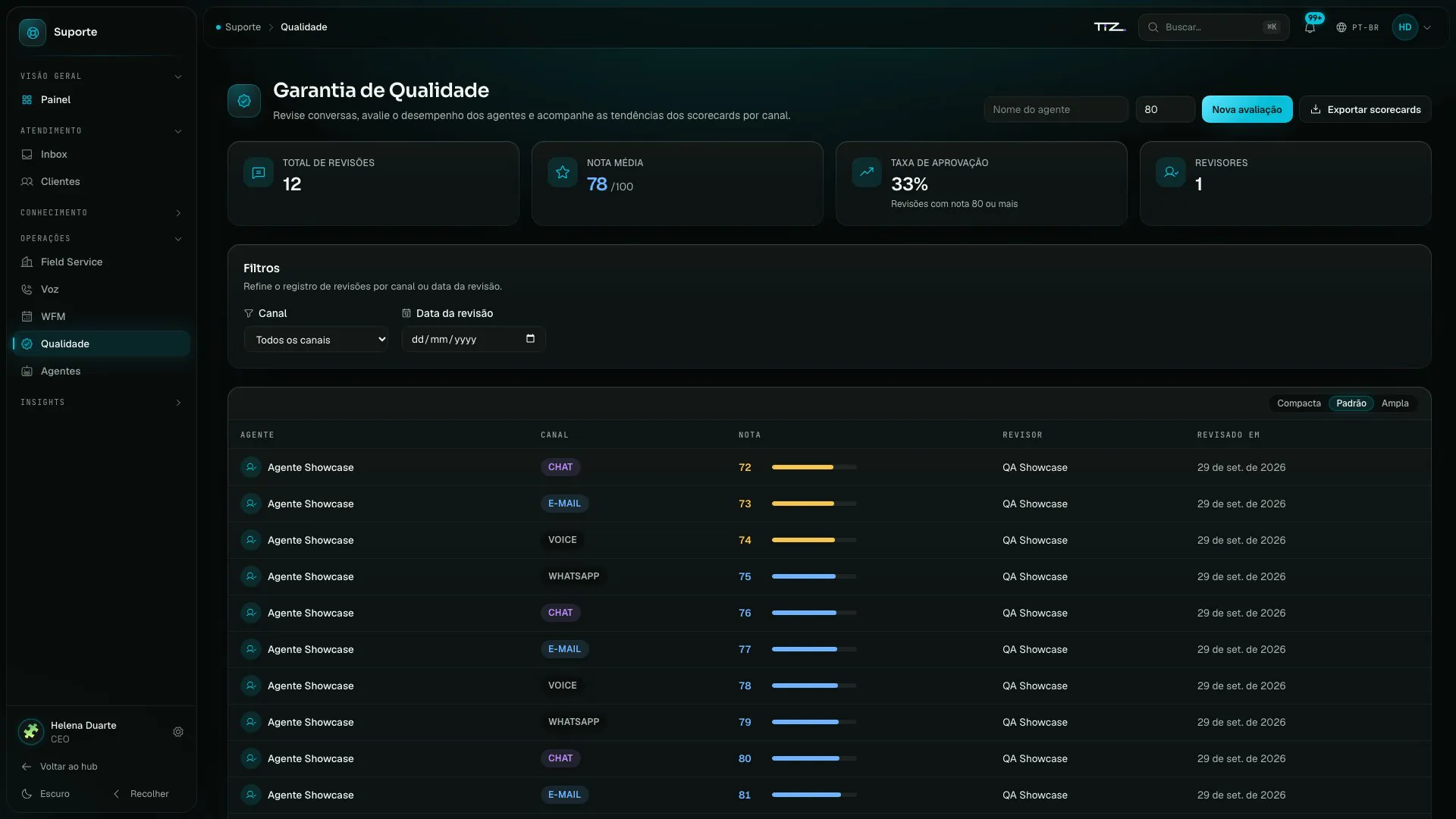Click score bar for nota 77
1456x819 pixels.
[814, 650]
